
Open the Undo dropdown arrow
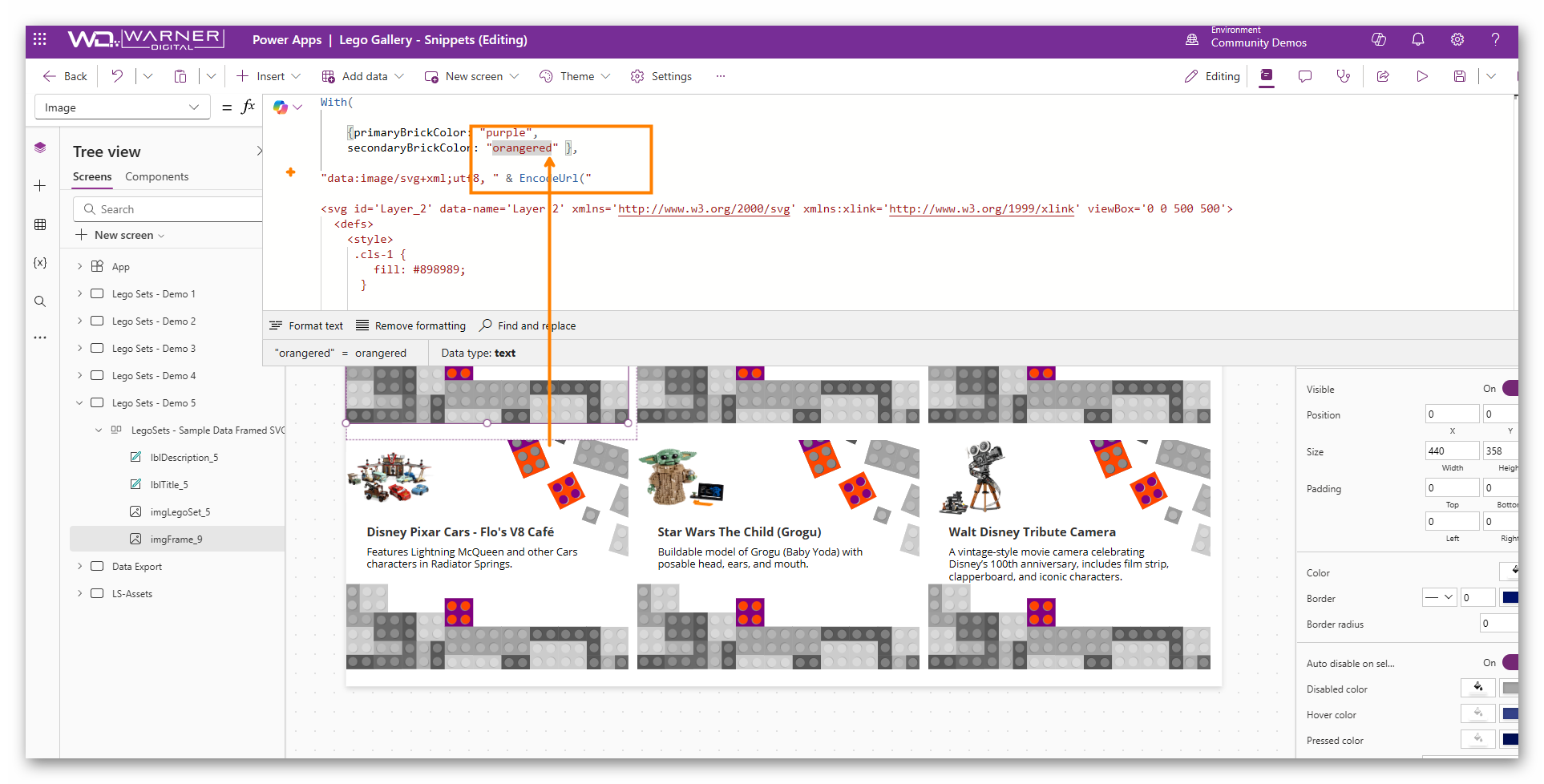(x=148, y=76)
